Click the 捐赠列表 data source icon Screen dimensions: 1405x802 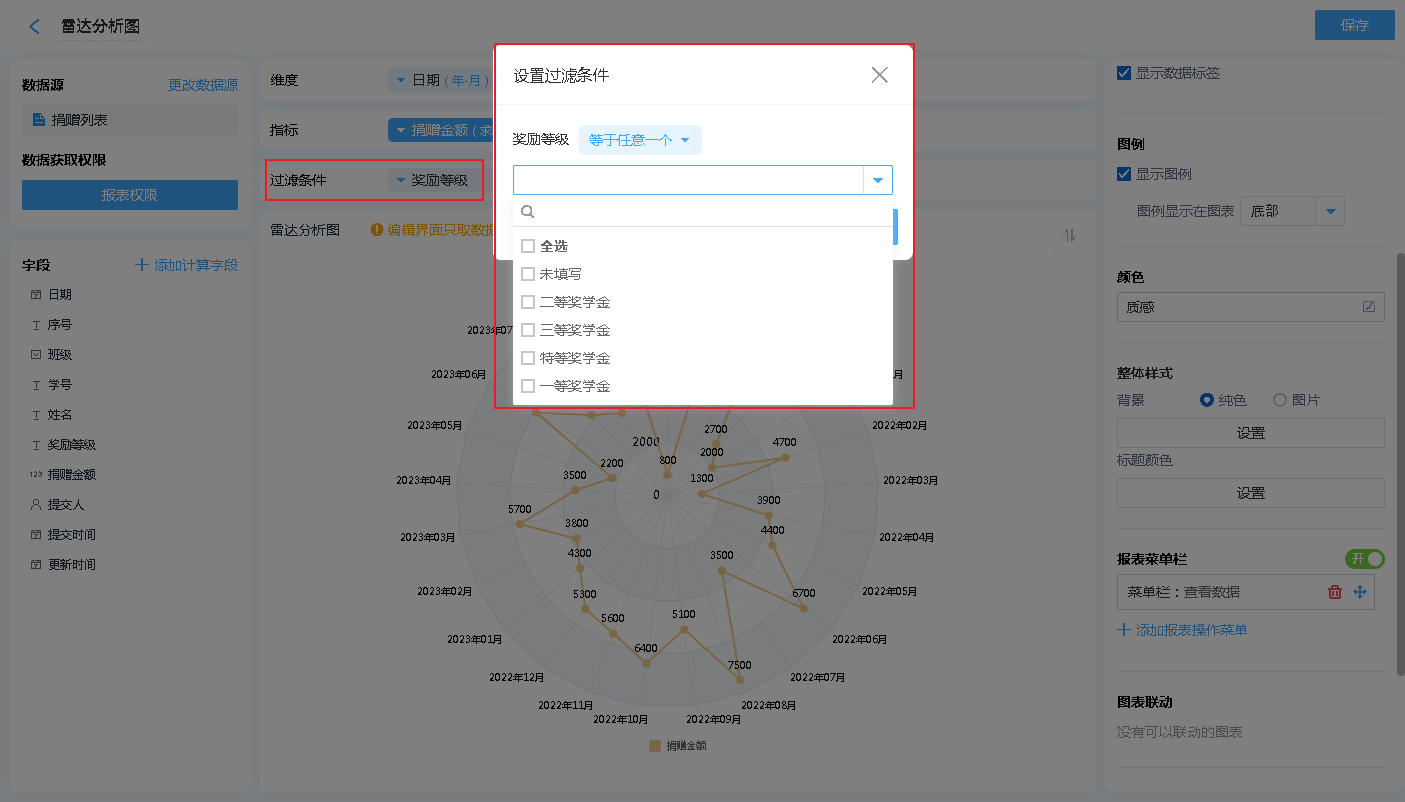[x=39, y=120]
